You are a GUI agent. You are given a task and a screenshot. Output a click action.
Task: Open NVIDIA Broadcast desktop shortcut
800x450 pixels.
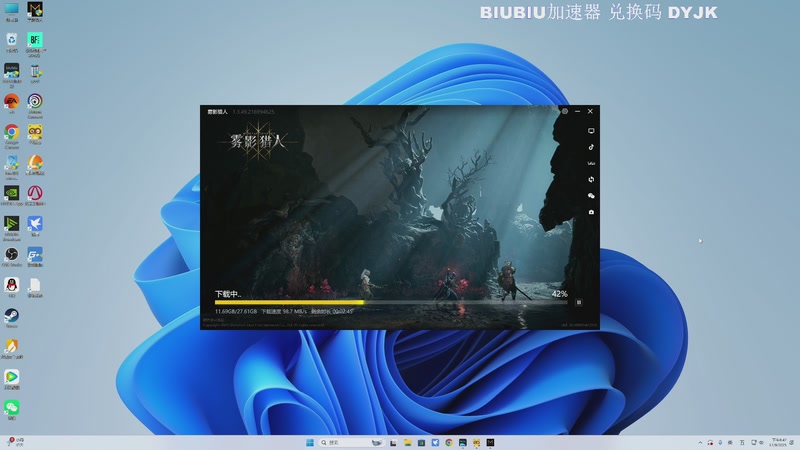point(11,228)
